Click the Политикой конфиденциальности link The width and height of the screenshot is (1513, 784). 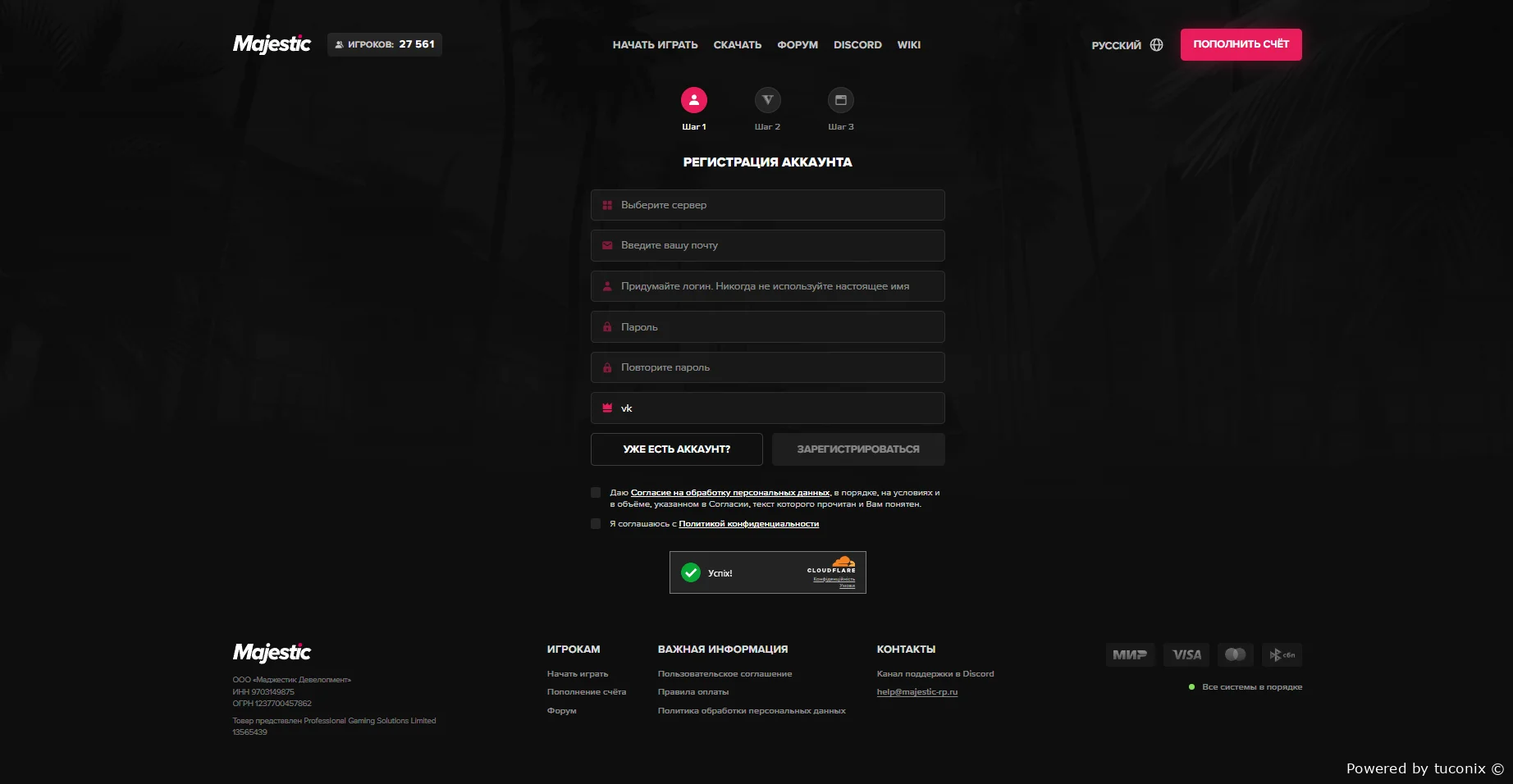pyautogui.click(x=748, y=524)
